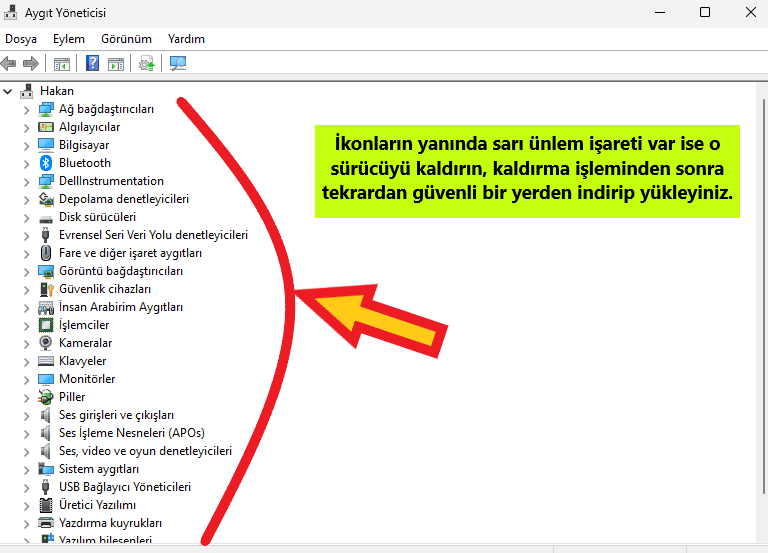Click the Update driver toolbar icon
This screenshot has height=553, width=768.
[x=147, y=63]
